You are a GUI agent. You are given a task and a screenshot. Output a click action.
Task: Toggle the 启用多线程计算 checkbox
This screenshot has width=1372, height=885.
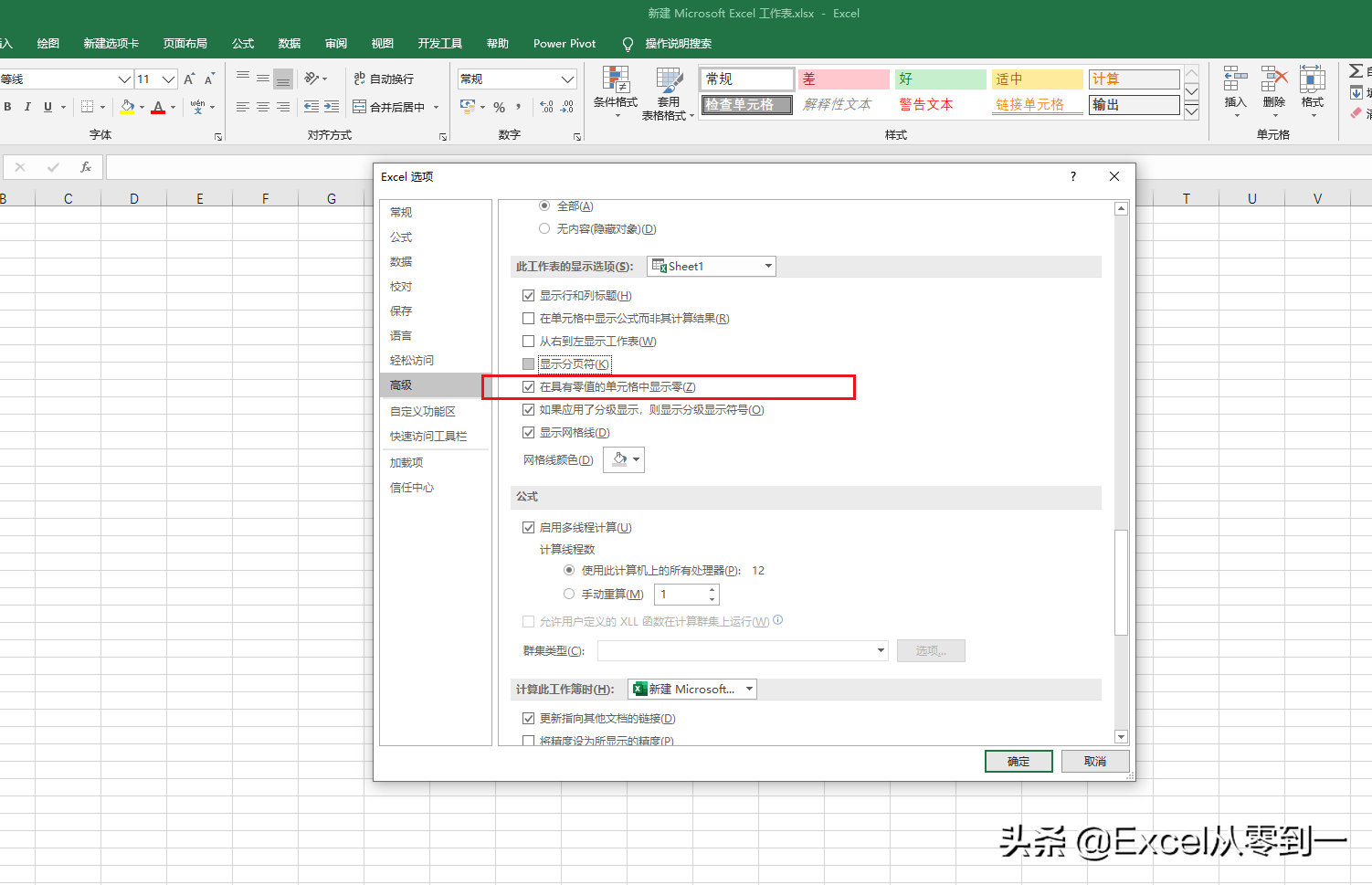528,528
